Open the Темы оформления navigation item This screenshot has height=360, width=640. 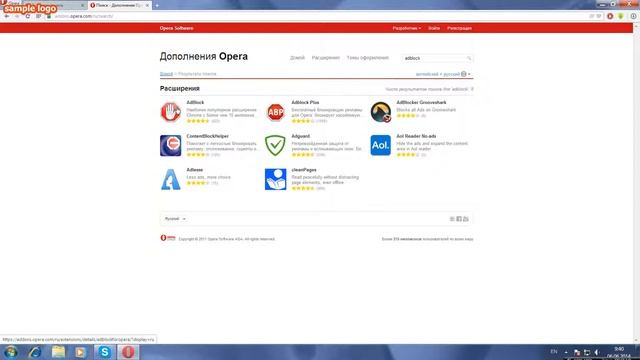tap(367, 58)
